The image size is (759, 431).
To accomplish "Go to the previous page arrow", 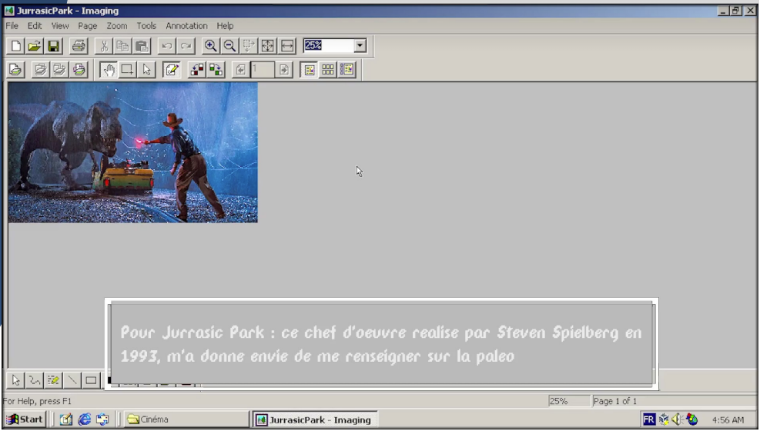I will click(241, 70).
